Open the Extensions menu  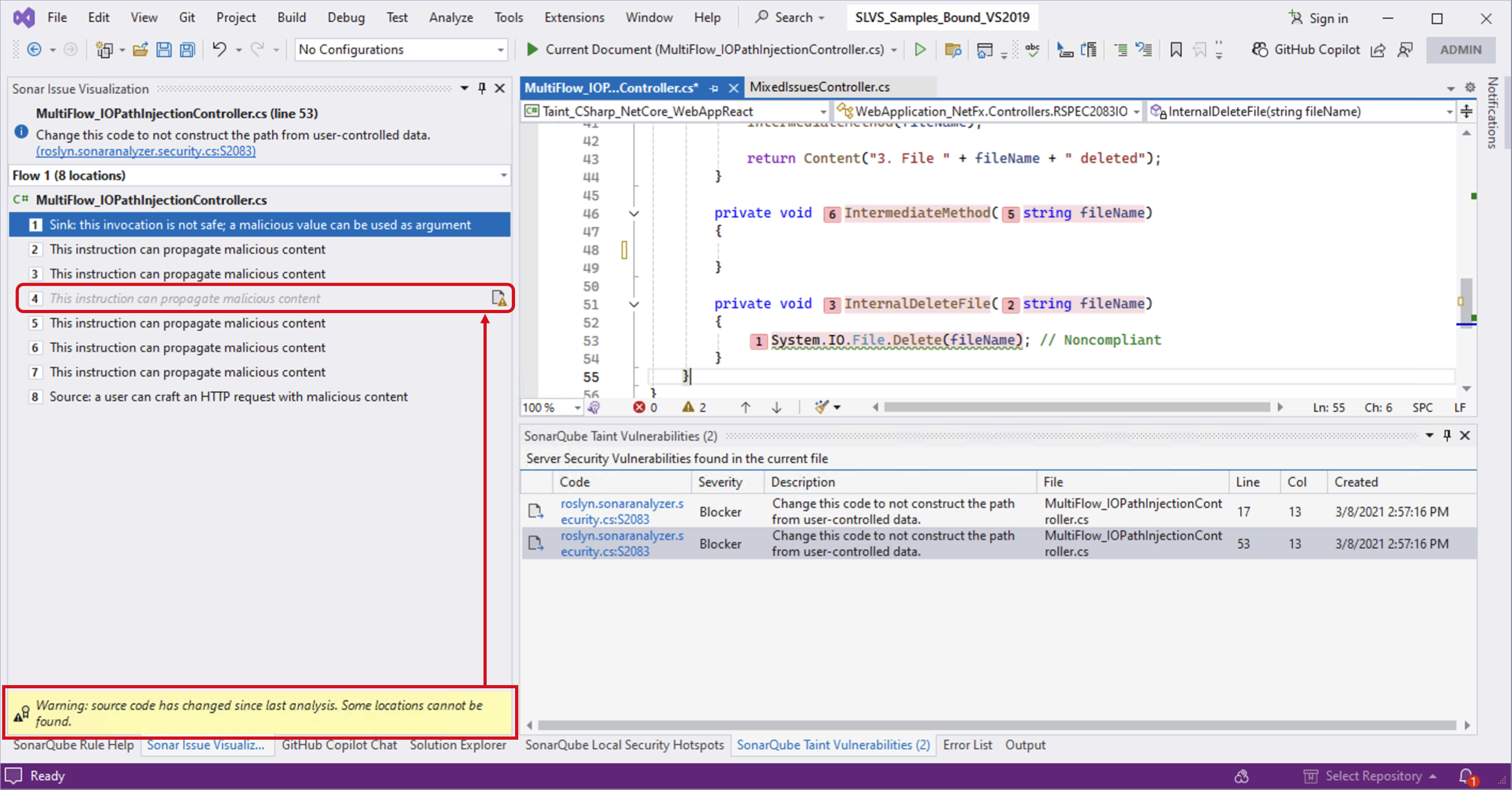[573, 18]
